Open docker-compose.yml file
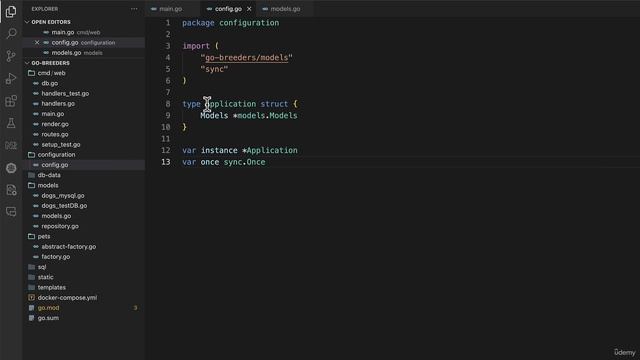The width and height of the screenshot is (640, 360). point(67,298)
